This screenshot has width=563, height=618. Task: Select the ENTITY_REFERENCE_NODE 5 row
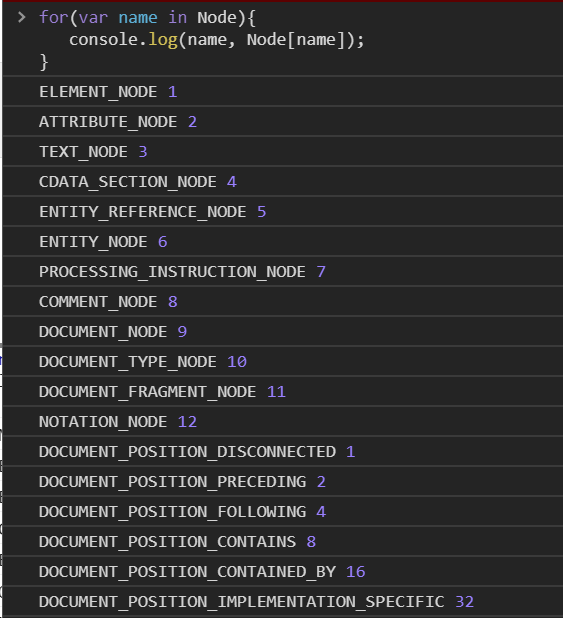coord(283,211)
